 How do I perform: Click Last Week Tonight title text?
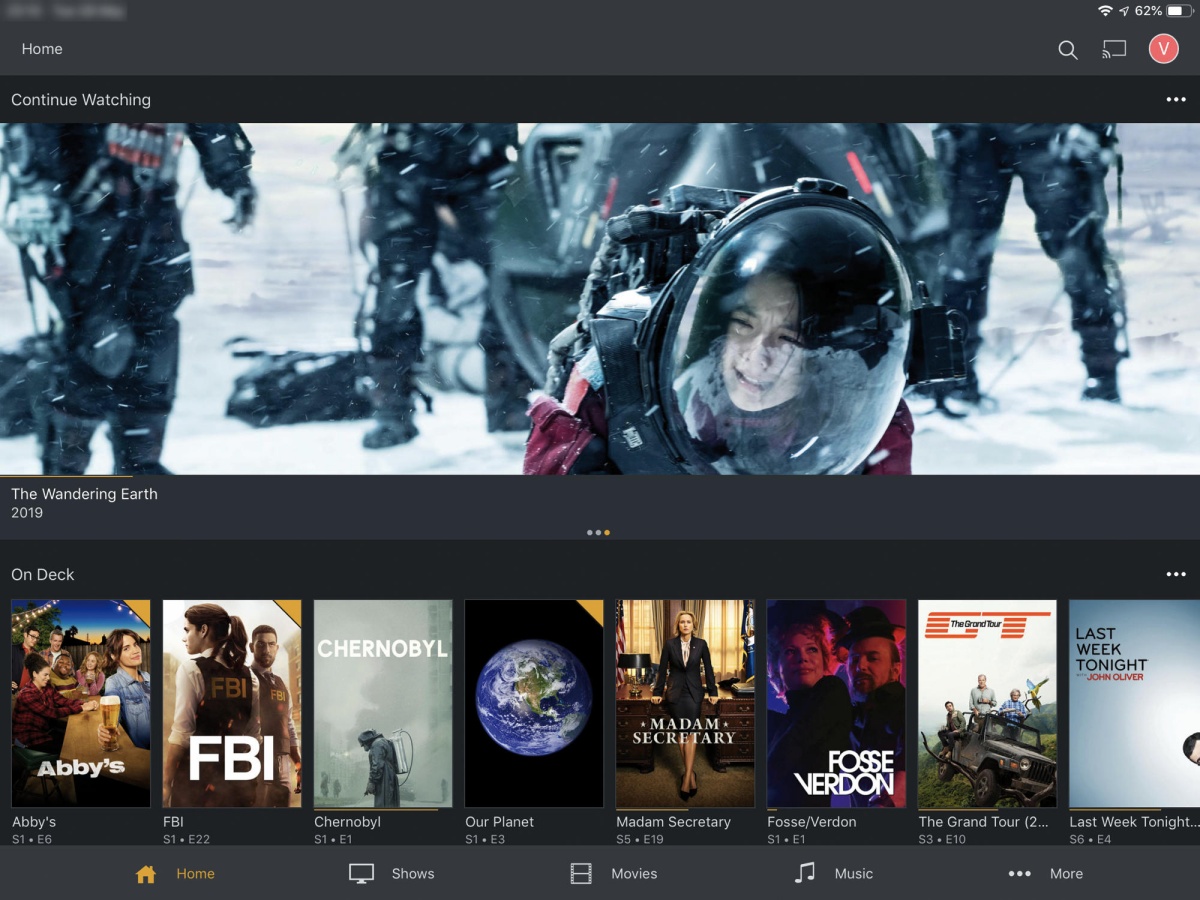point(1134,822)
